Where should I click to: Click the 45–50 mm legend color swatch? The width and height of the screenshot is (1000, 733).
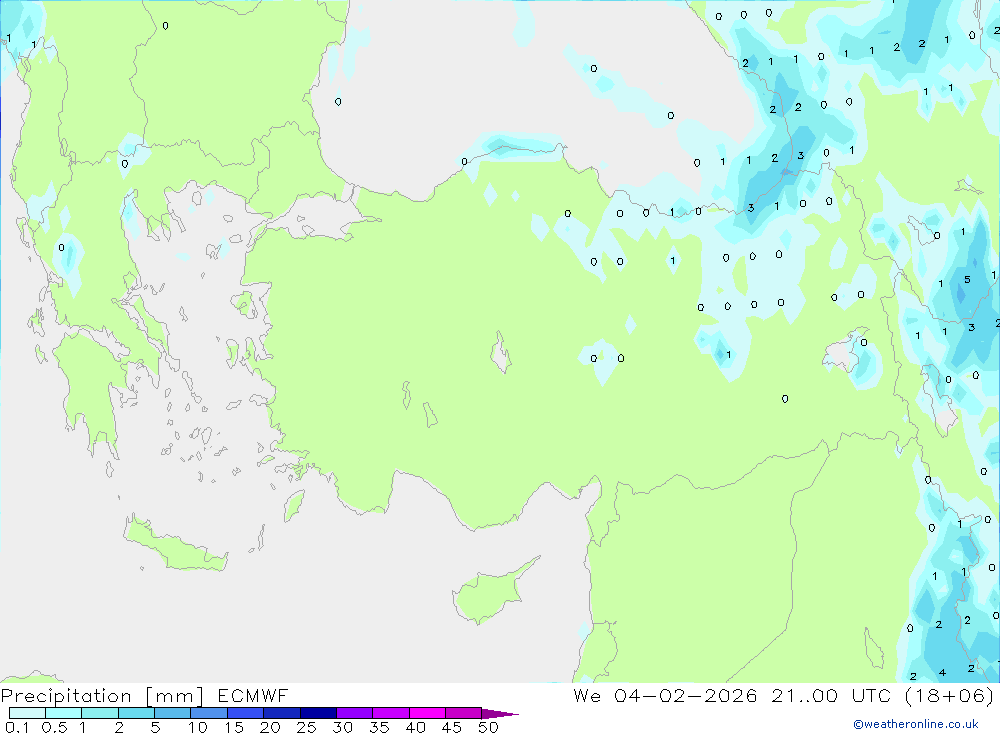pos(463,713)
